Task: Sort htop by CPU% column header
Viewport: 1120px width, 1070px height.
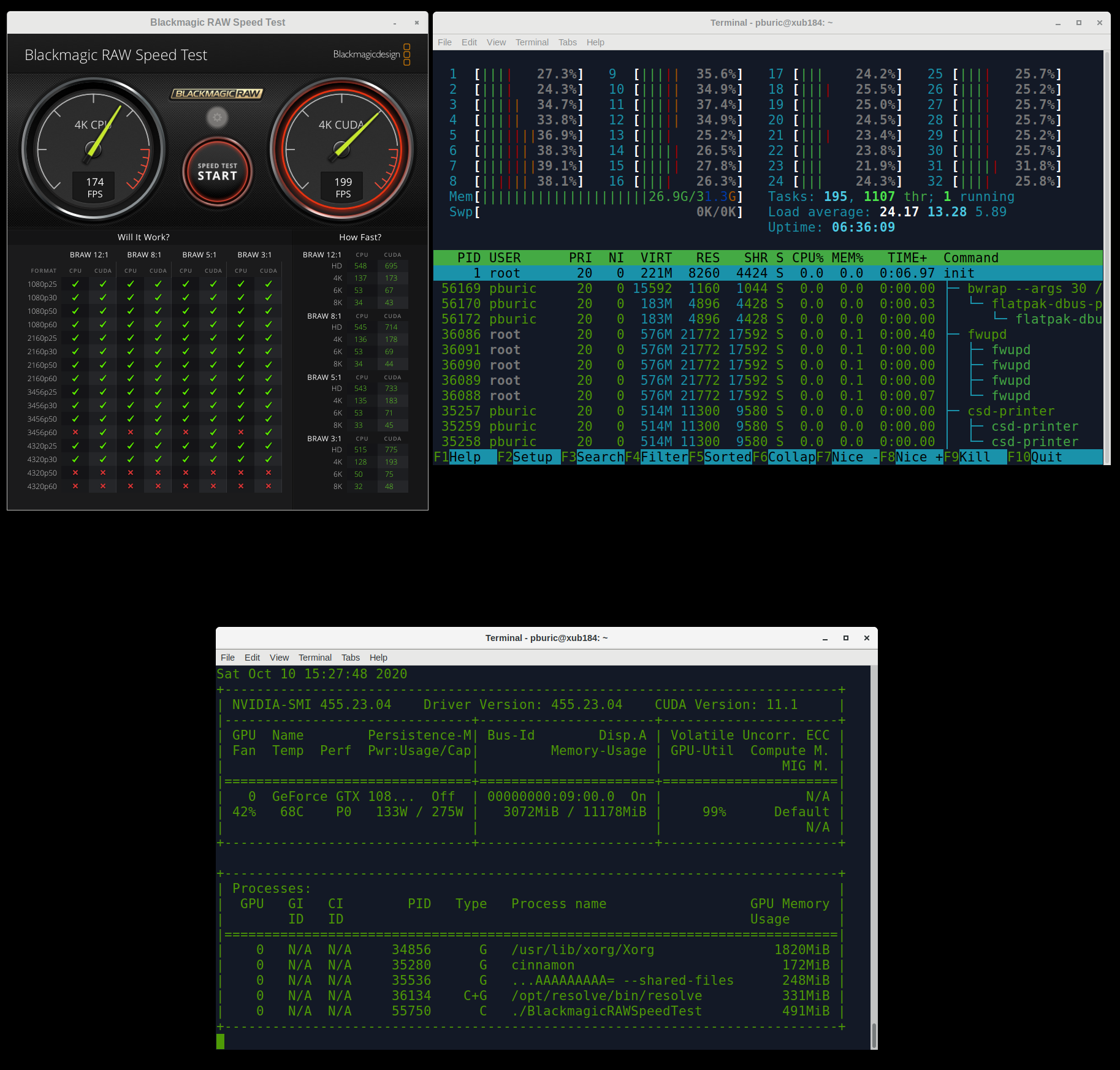Action: [x=807, y=258]
